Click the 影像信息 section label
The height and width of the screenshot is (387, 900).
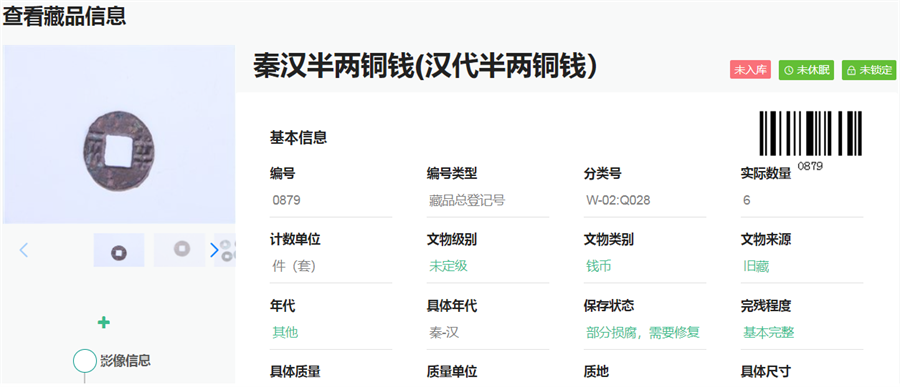tap(125, 361)
